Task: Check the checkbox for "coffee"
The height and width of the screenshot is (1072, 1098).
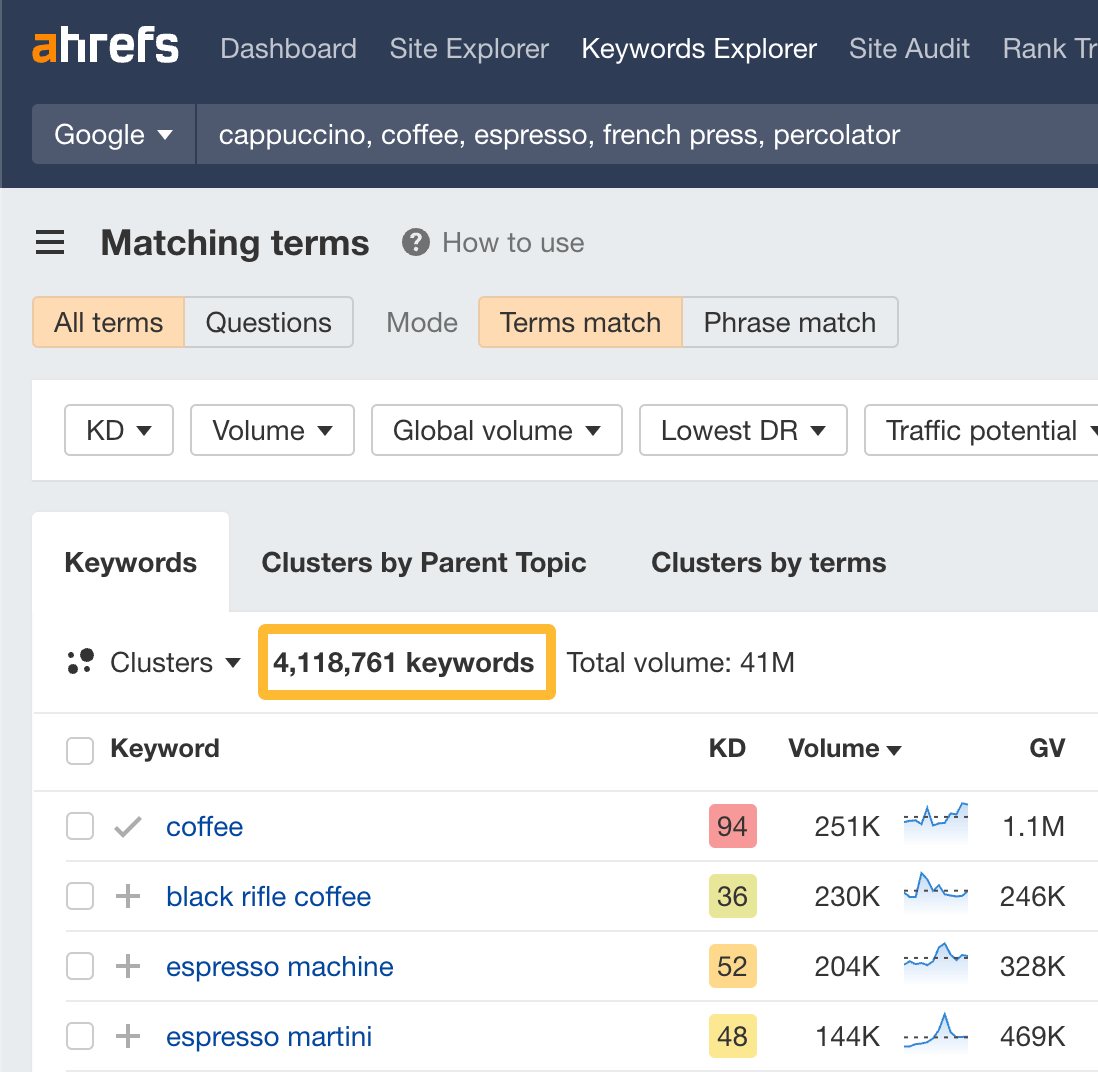Action: point(79,826)
